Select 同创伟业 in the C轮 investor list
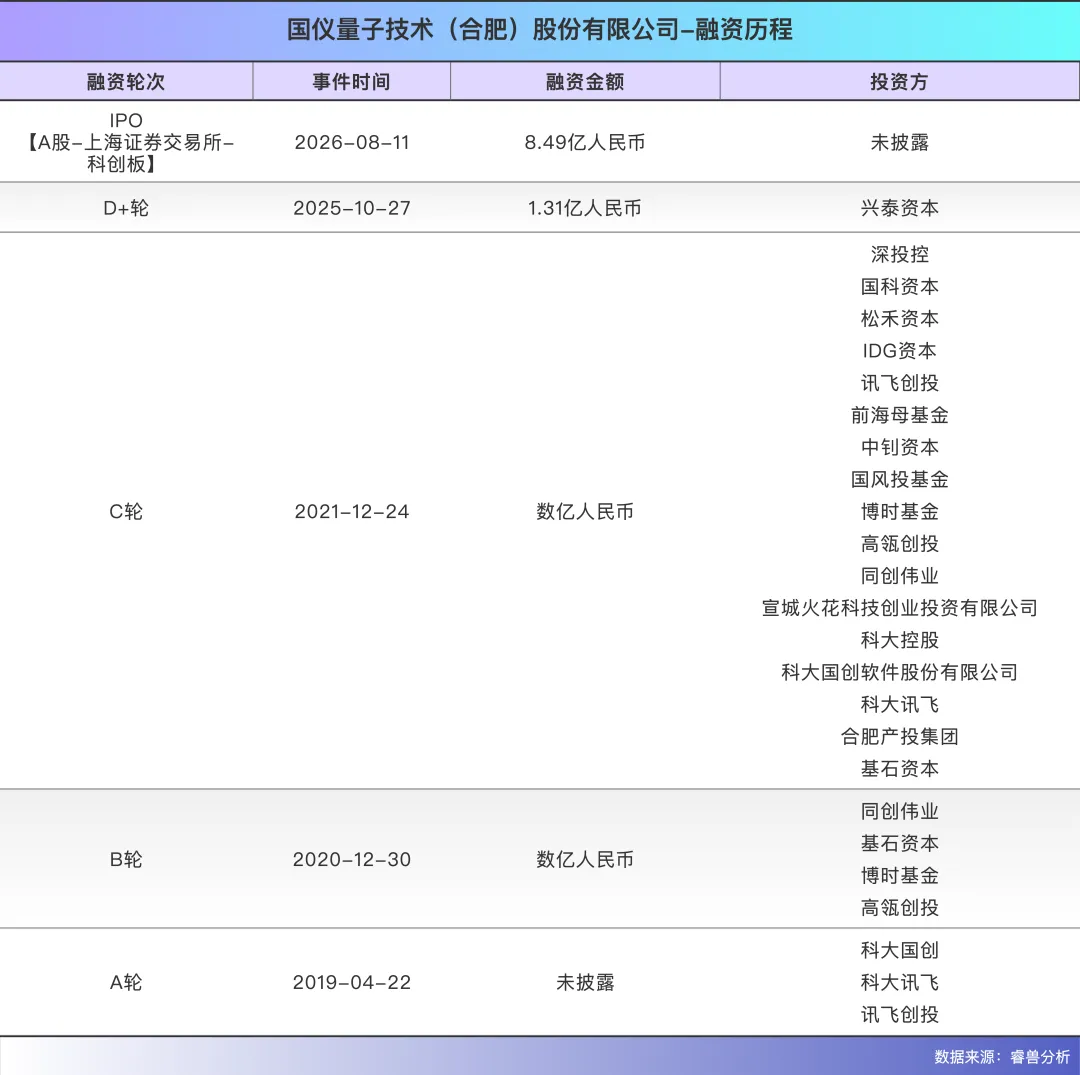This screenshot has width=1080, height=1075. pos(900,576)
